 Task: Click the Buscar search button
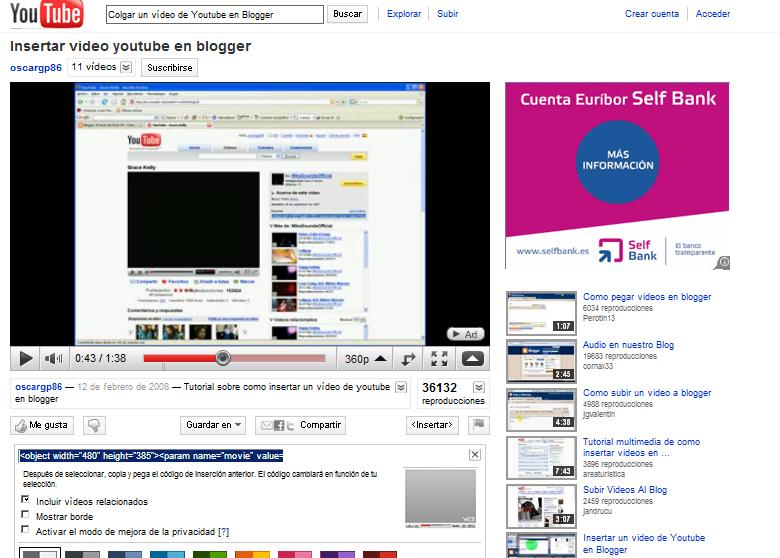[x=347, y=14]
